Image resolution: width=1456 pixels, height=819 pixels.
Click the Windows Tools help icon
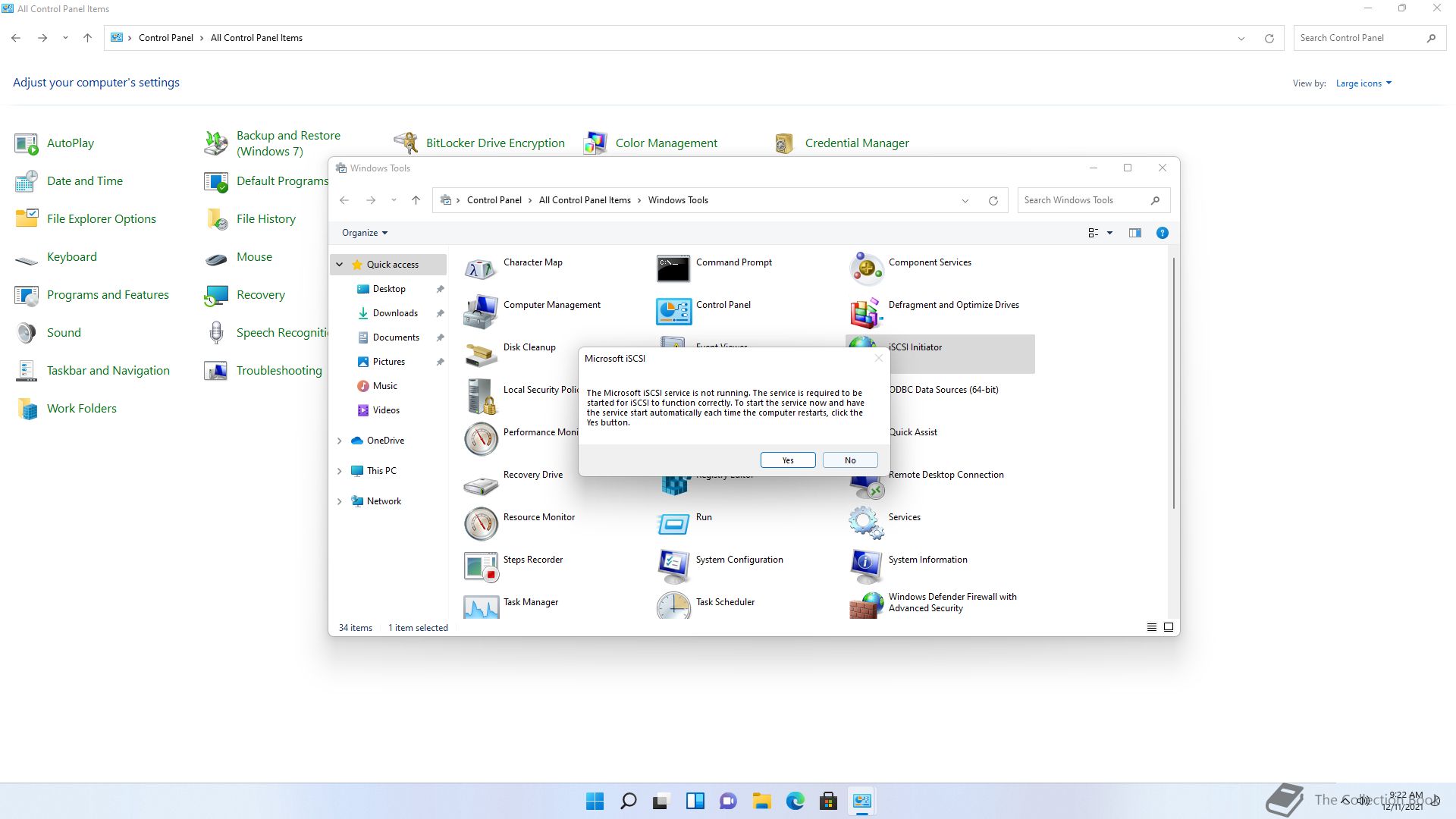pos(1162,233)
